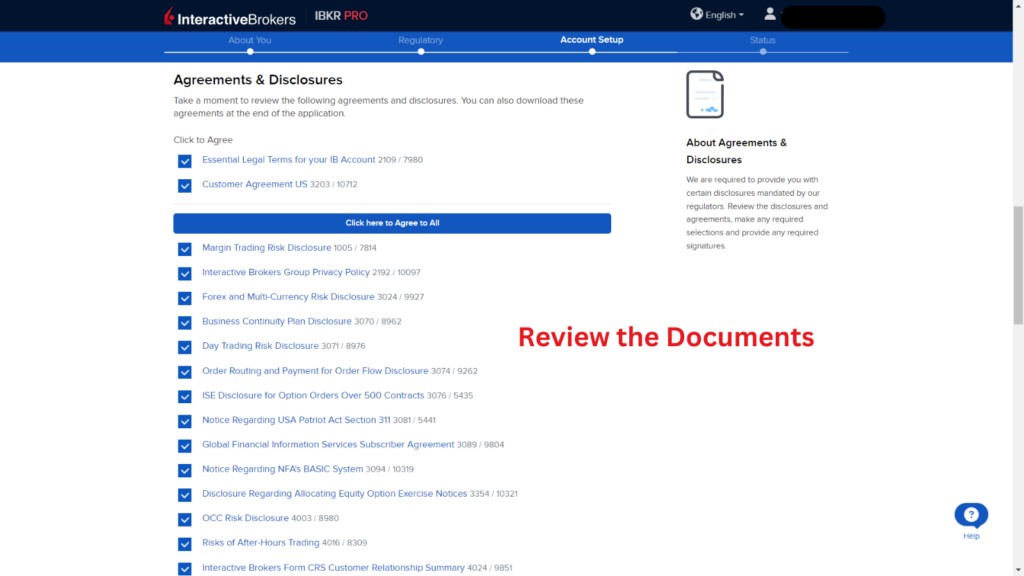The width and height of the screenshot is (1024, 576).
Task: Uncheck the Customer Agreement US checkbox
Action: 185,185
